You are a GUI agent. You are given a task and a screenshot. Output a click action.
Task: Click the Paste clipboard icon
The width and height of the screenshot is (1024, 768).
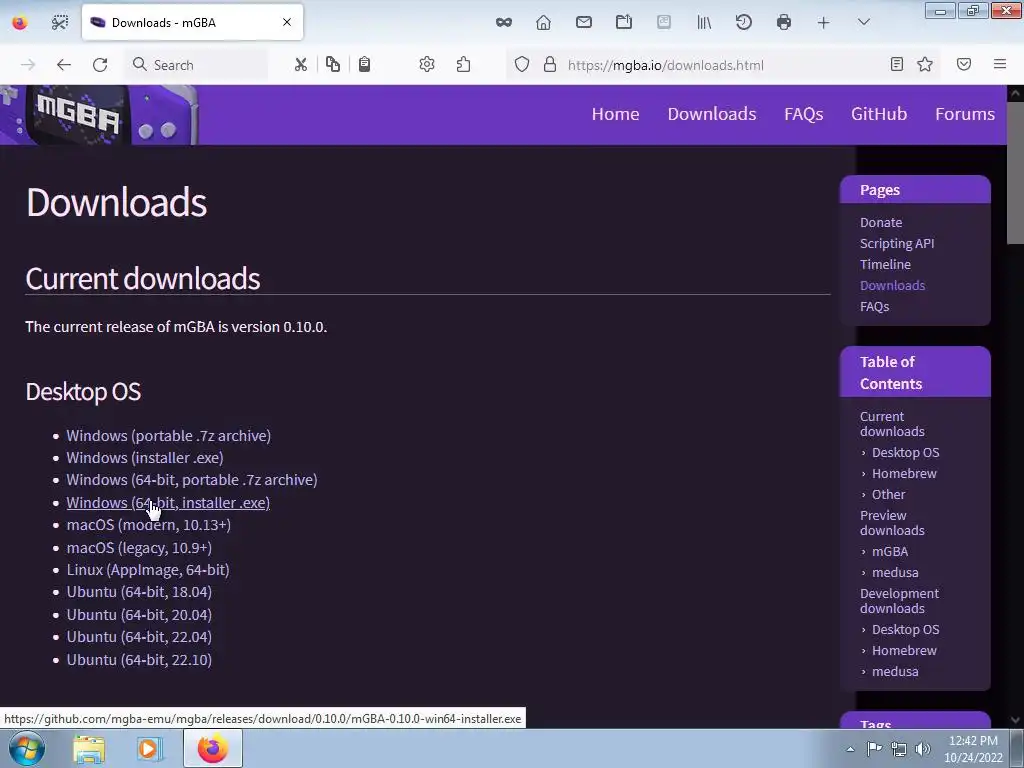(x=364, y=65)
